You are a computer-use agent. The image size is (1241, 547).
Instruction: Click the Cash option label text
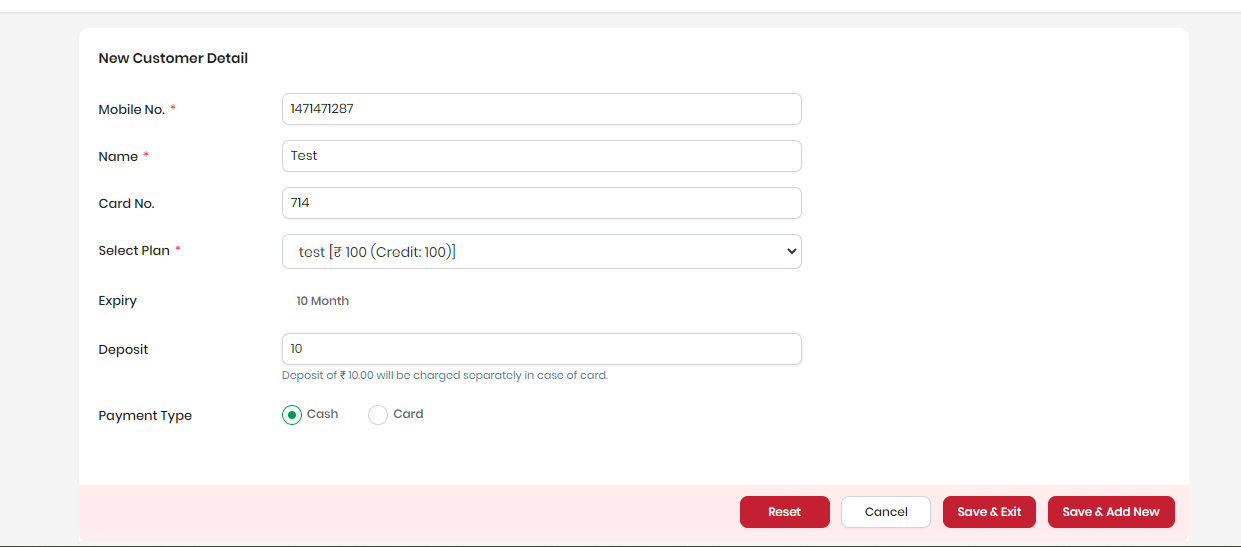(322, 414)
